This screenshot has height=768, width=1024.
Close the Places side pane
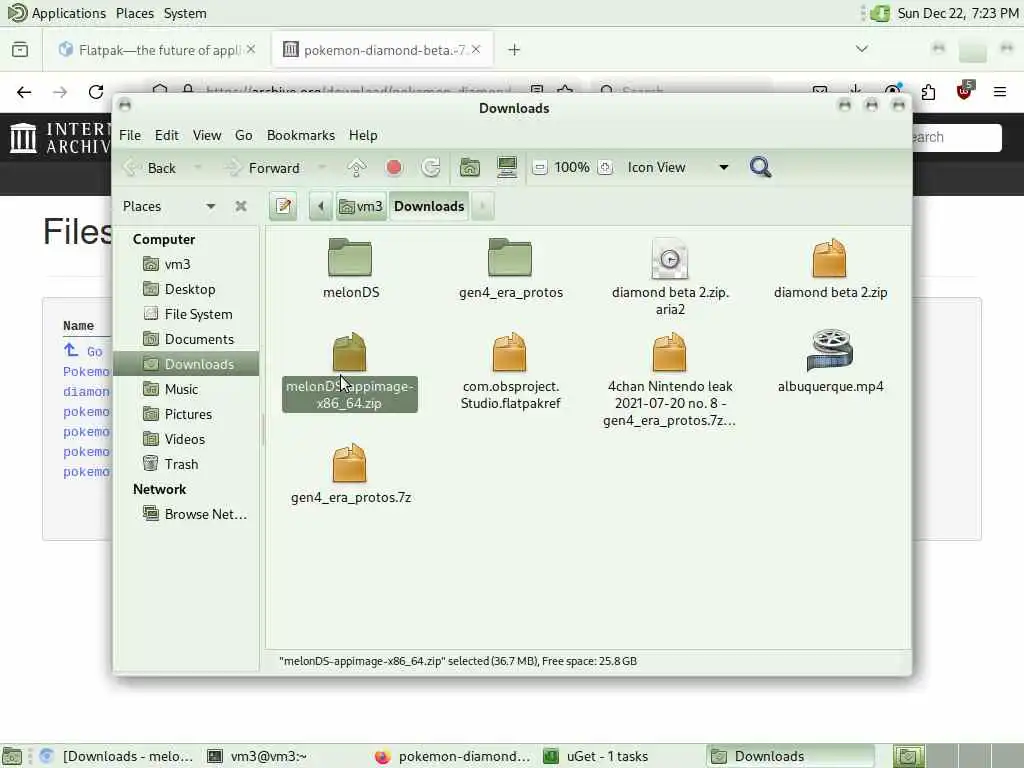tap(241, 206)
